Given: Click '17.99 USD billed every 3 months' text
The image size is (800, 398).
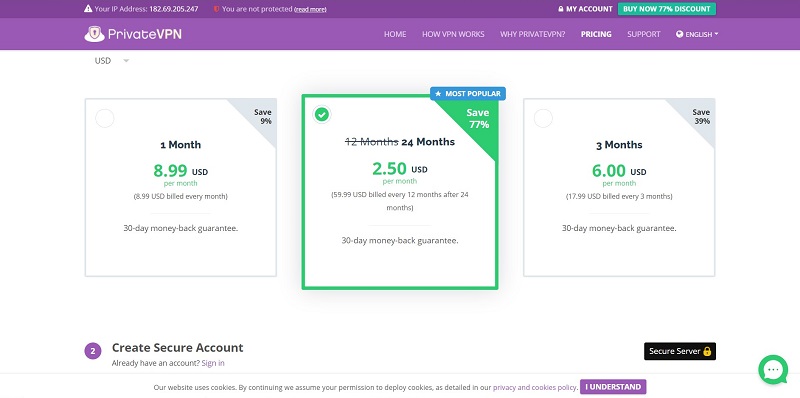Looking at the screenshot, I should click(x=619, y=196).
